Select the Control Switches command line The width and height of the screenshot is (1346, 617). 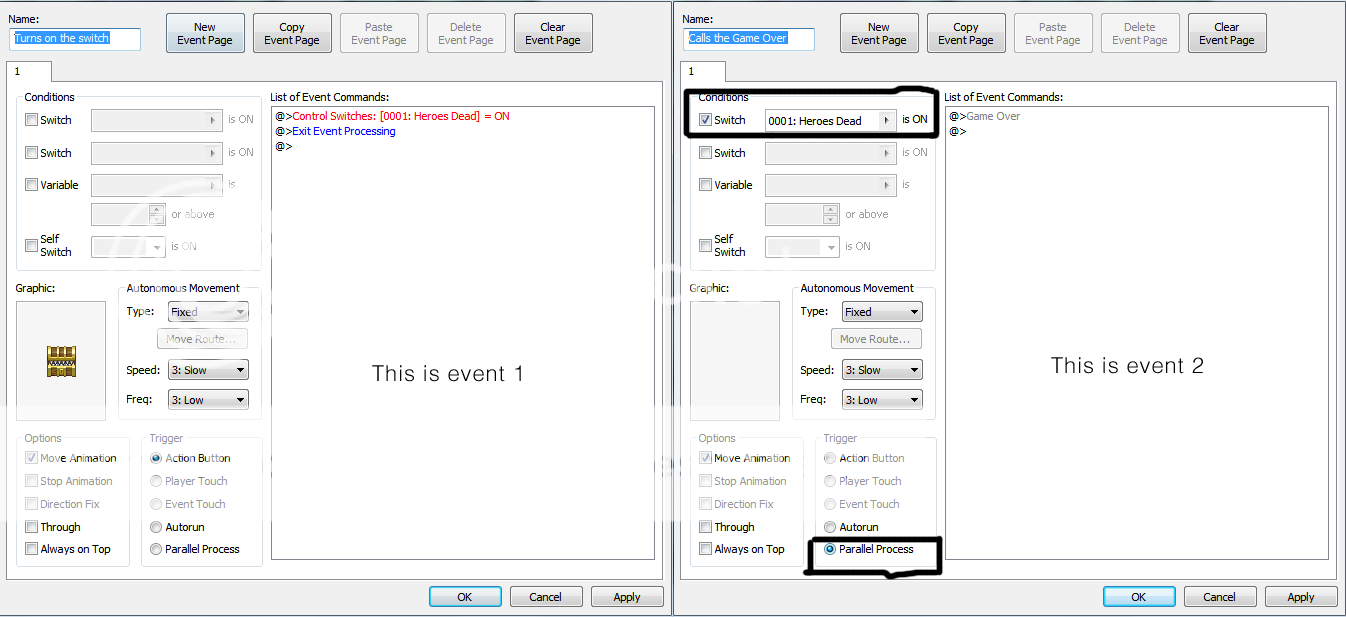400,116
